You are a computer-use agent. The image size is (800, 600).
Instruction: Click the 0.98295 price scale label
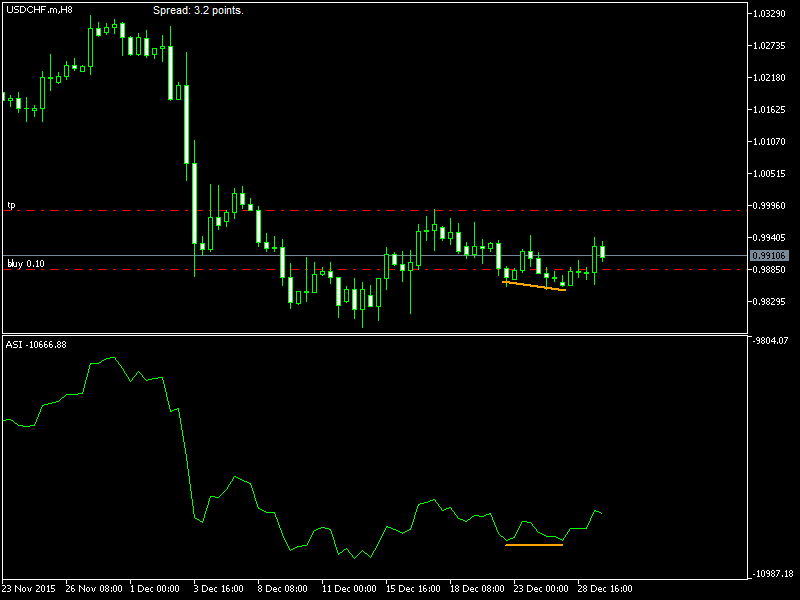click(x=769, y=302)
